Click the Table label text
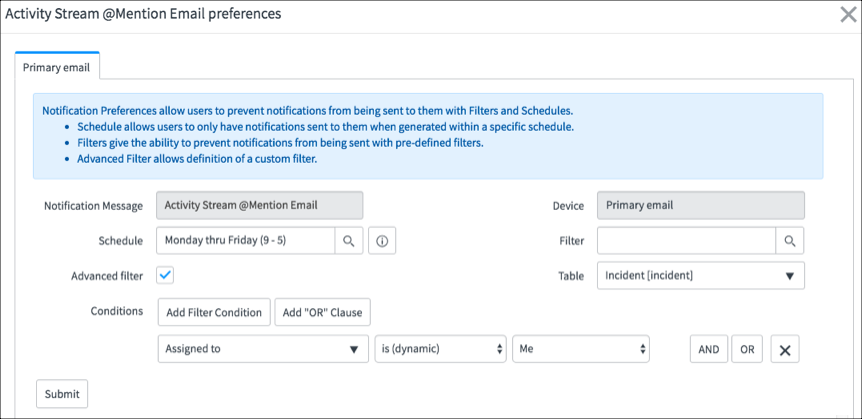862x419 pixels. point(571,276)
